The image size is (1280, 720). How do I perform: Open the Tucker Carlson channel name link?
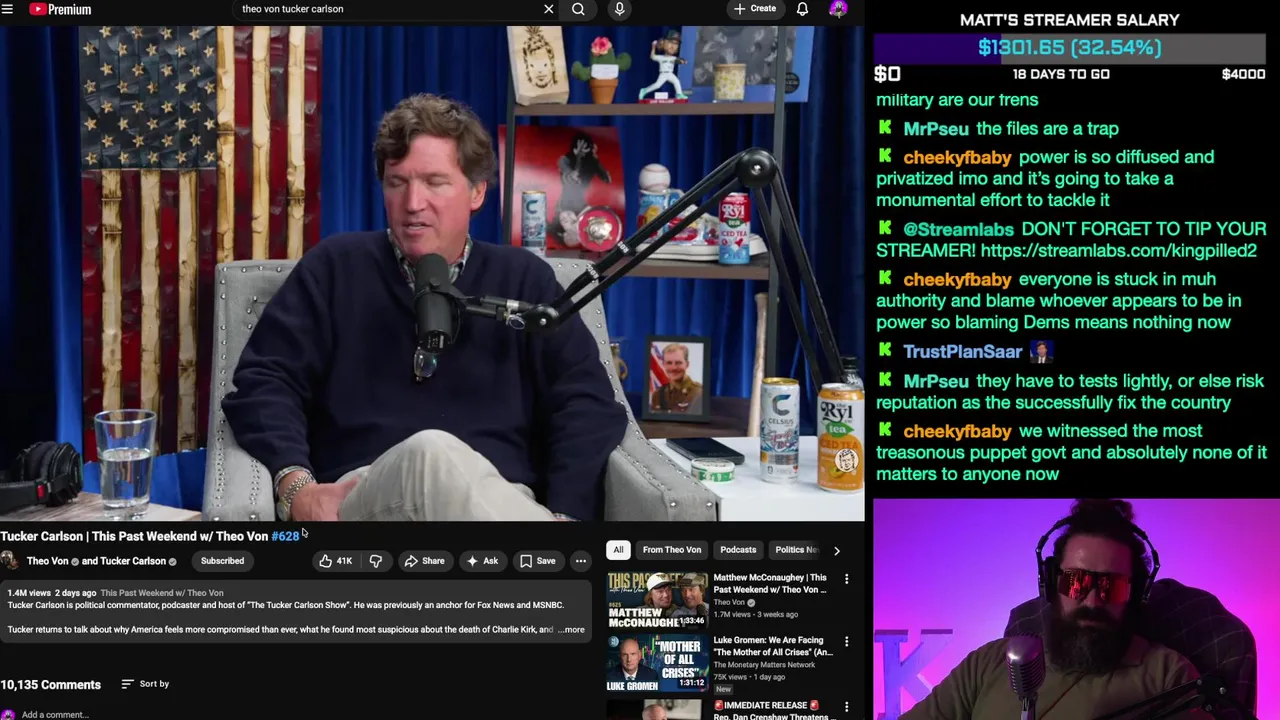click(x=132, y=561)
